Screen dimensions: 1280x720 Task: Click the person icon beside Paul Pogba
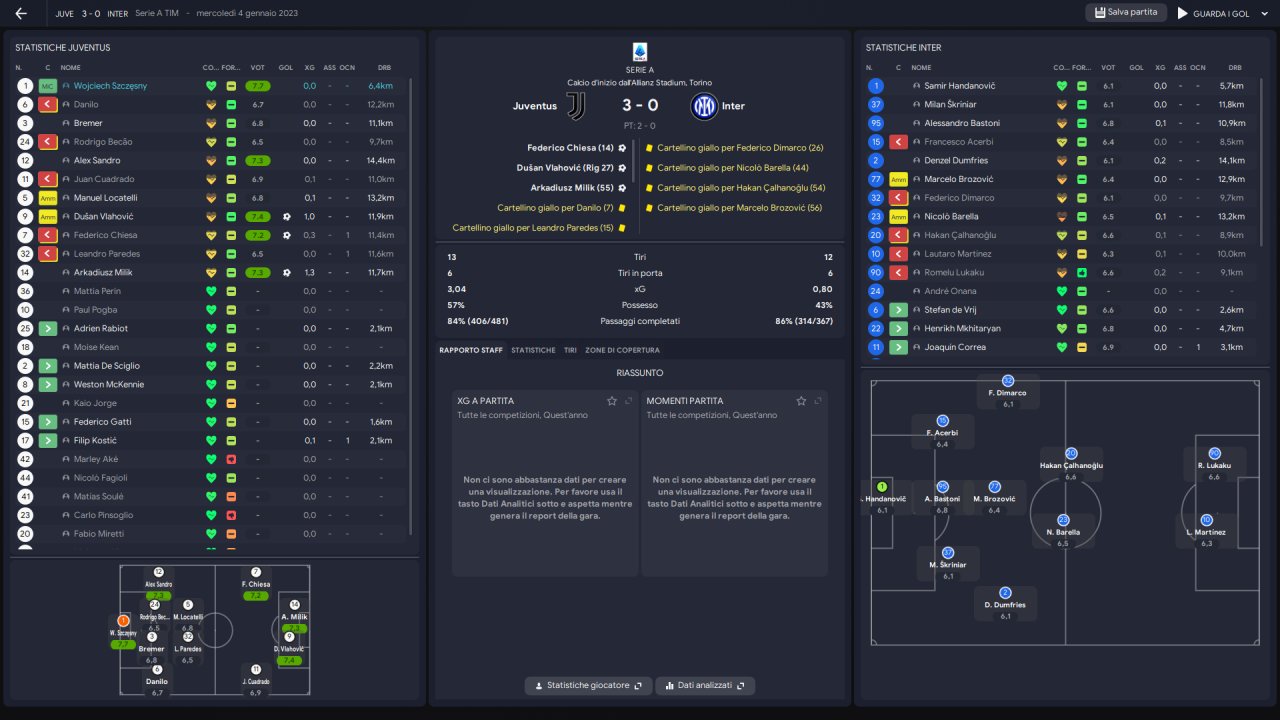tap(66, 310)
